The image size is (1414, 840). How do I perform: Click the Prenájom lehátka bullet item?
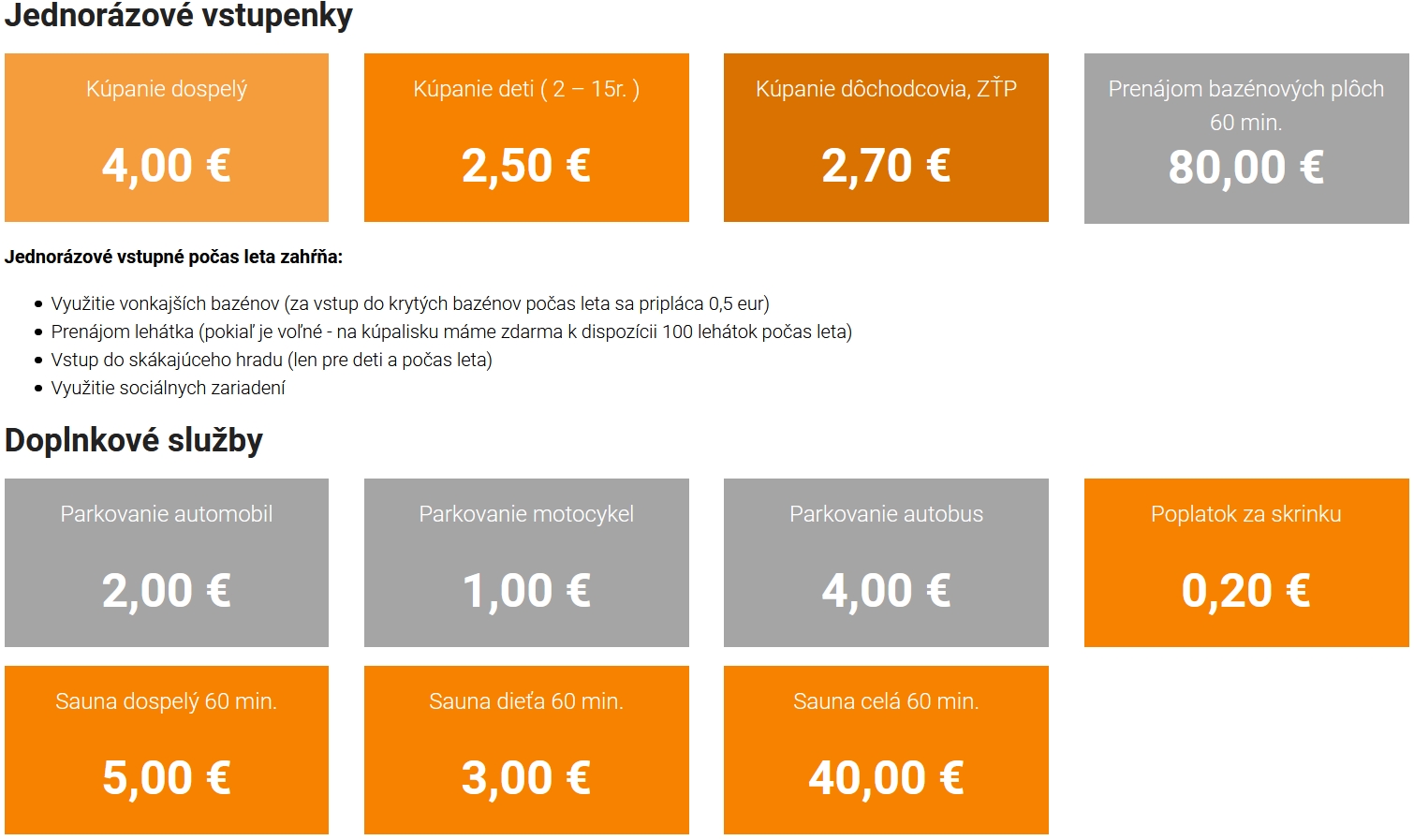coord(451,332)
